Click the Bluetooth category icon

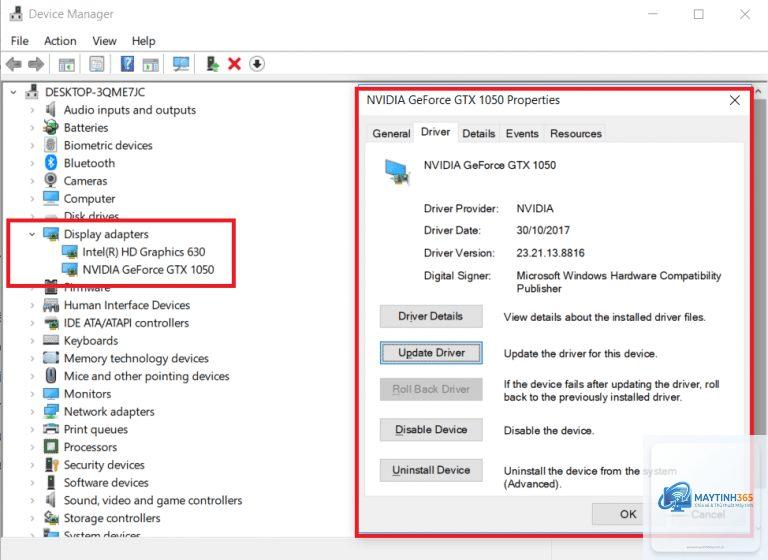pyautogui.click(x=50, y=163)
